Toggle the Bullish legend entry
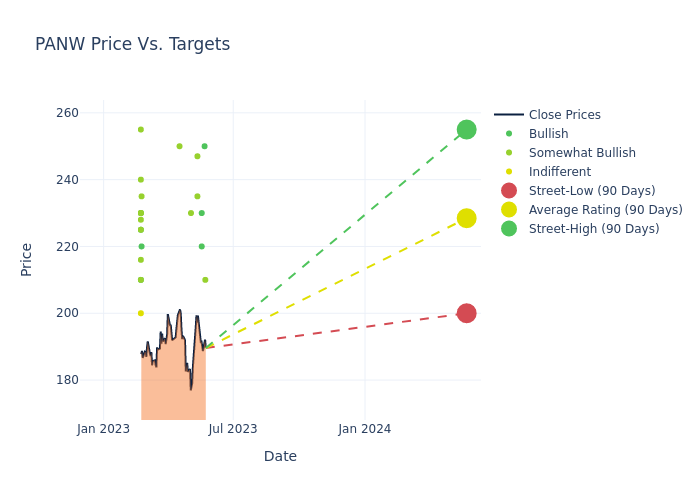 point(548,134)
